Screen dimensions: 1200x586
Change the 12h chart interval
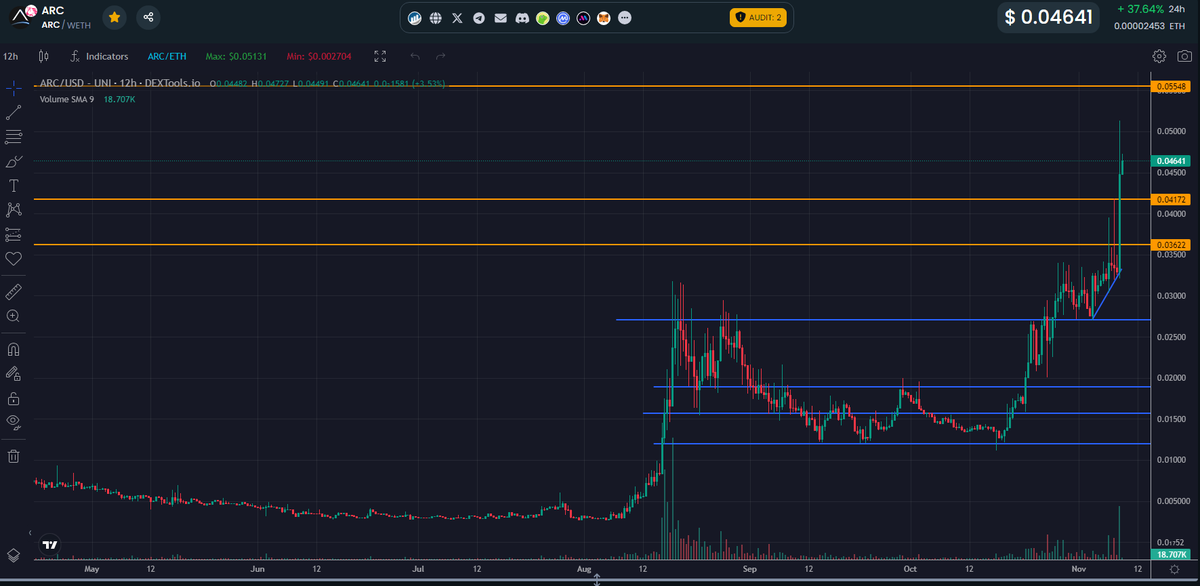click(x=11, y=57)
